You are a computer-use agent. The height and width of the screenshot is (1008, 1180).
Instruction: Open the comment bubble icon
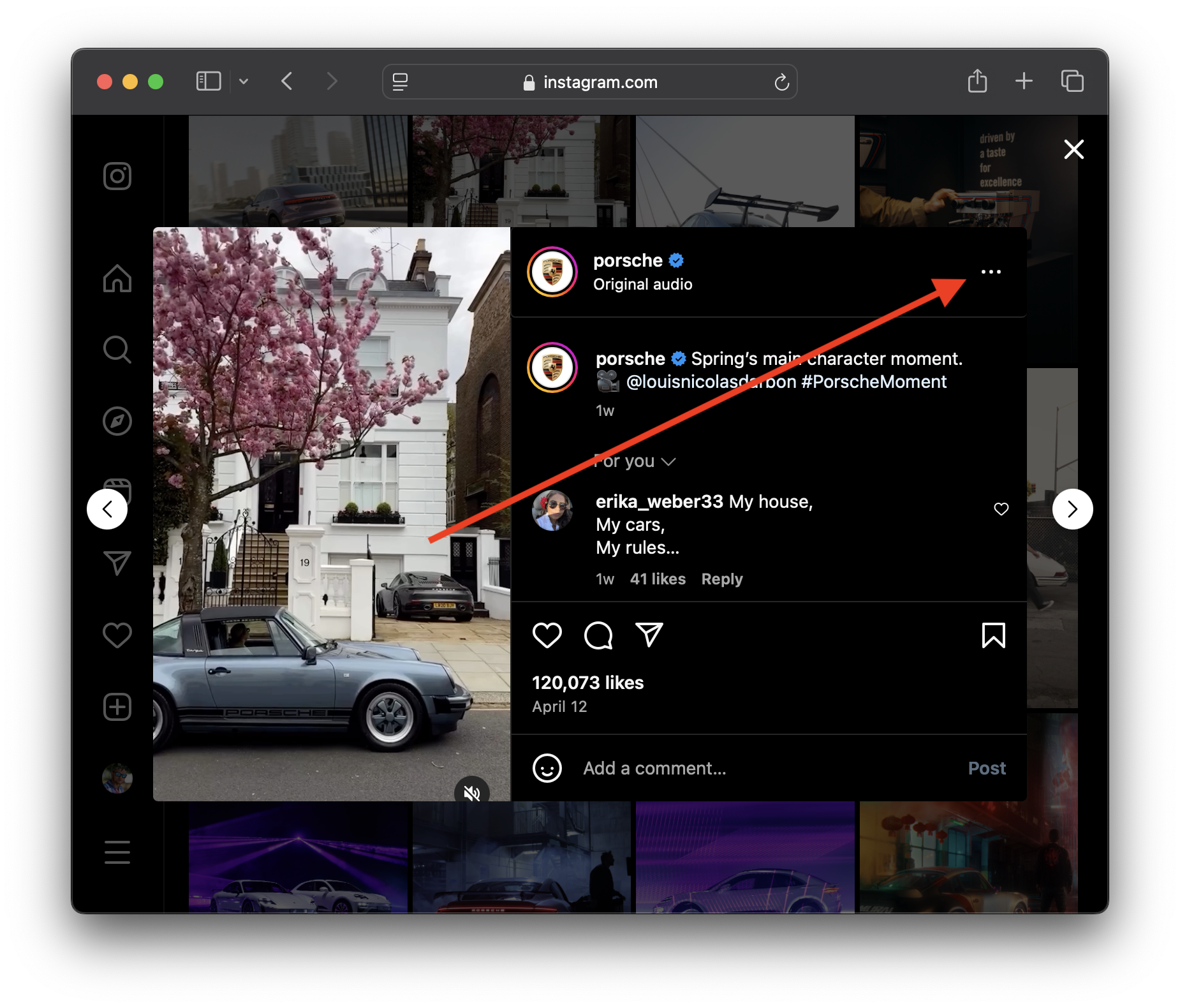[598, 635]
